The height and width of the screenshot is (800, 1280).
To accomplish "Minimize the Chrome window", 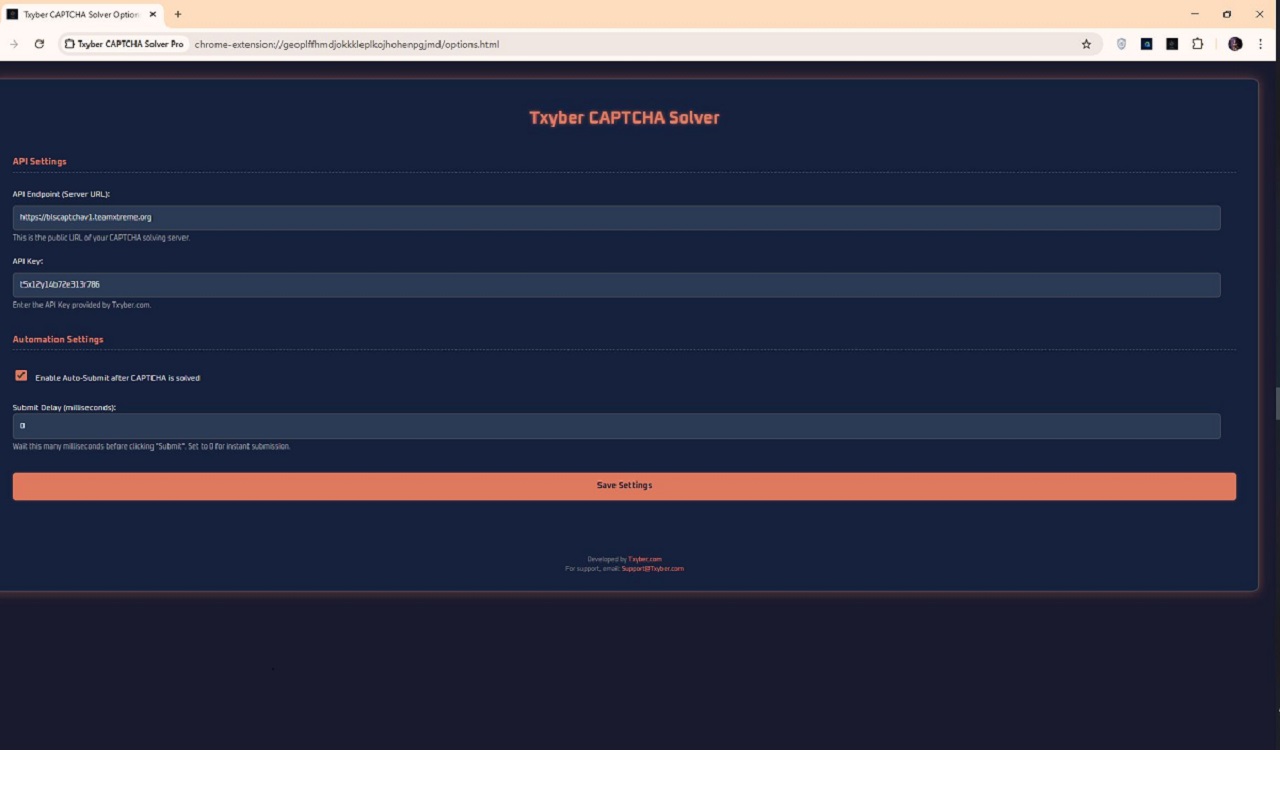I will 1194,14.
